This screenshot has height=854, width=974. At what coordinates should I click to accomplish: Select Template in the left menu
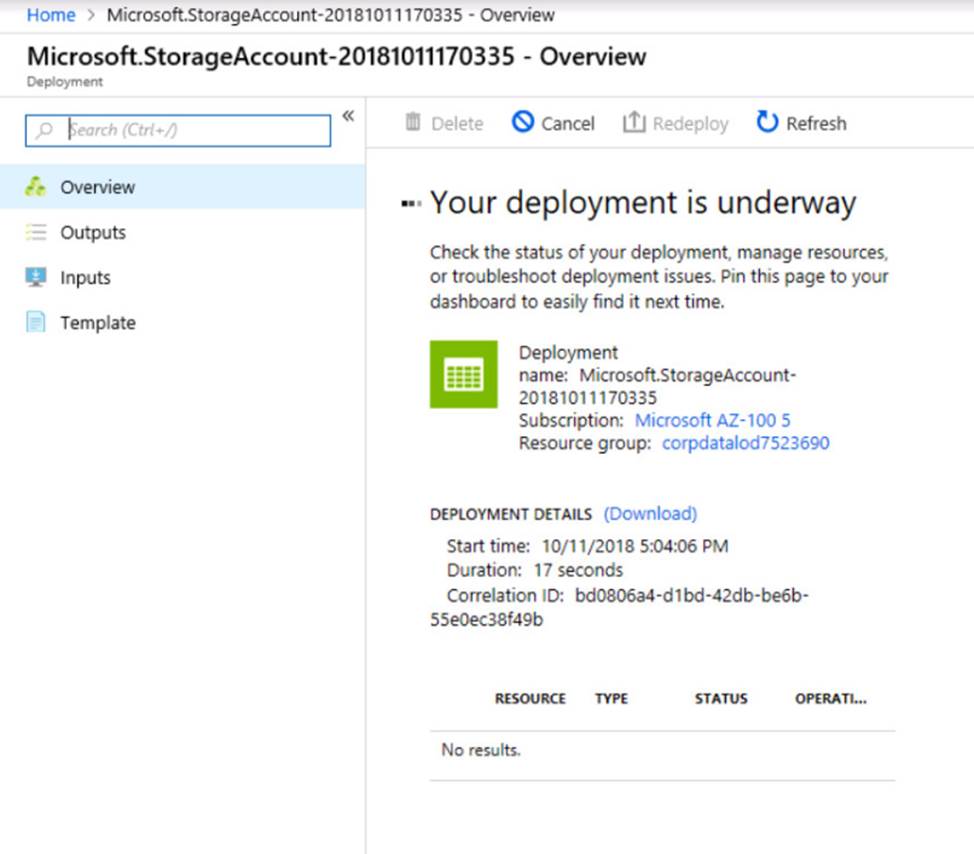[x=97, y=322]
